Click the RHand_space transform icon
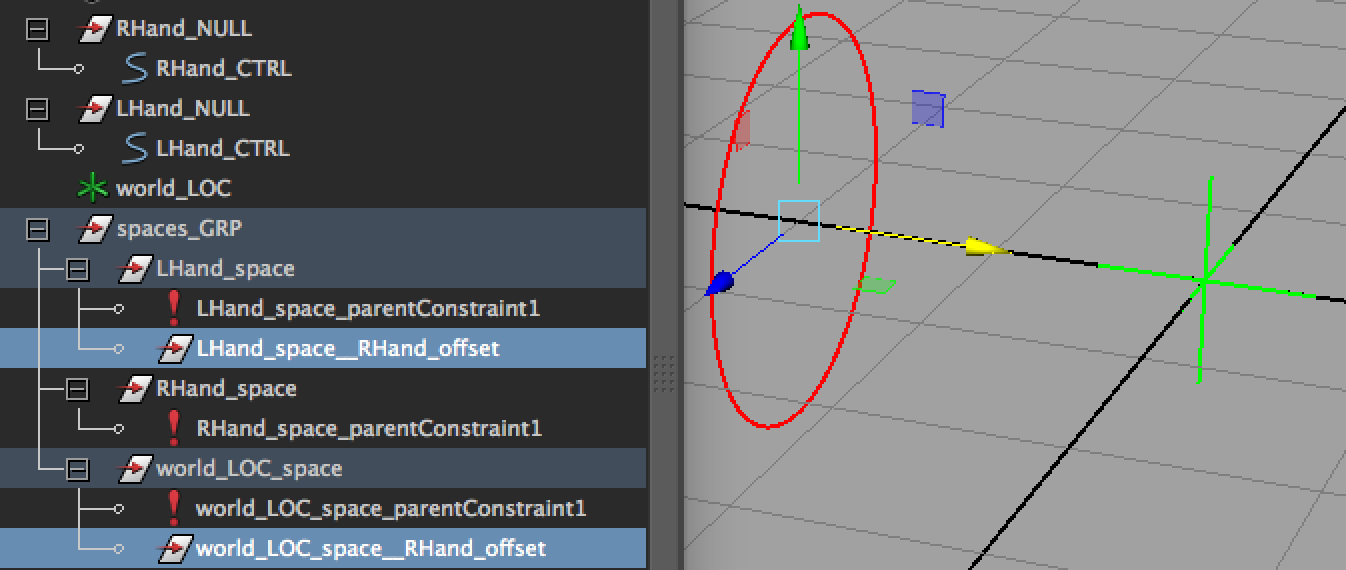This screenshot has width=1346, height=570. click(x=135, y=389)
